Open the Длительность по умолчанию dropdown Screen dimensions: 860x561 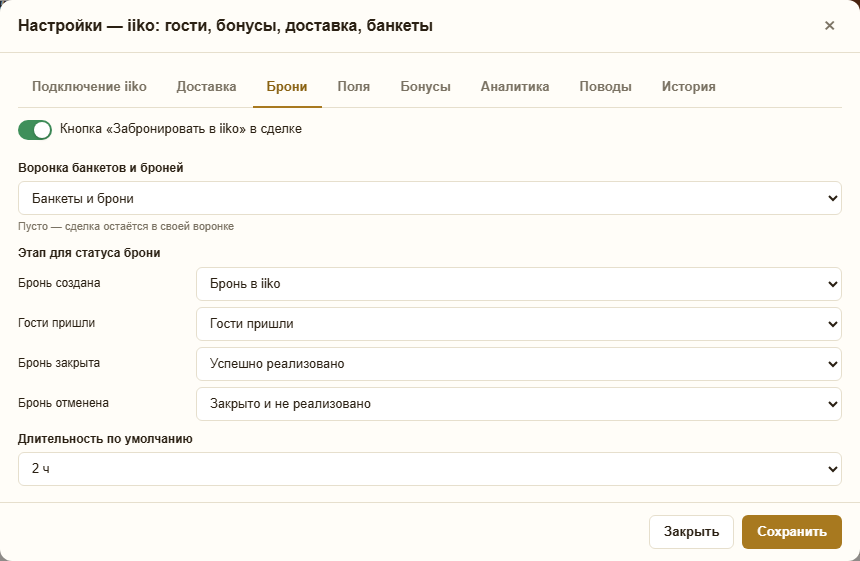(x=430, y=469)
